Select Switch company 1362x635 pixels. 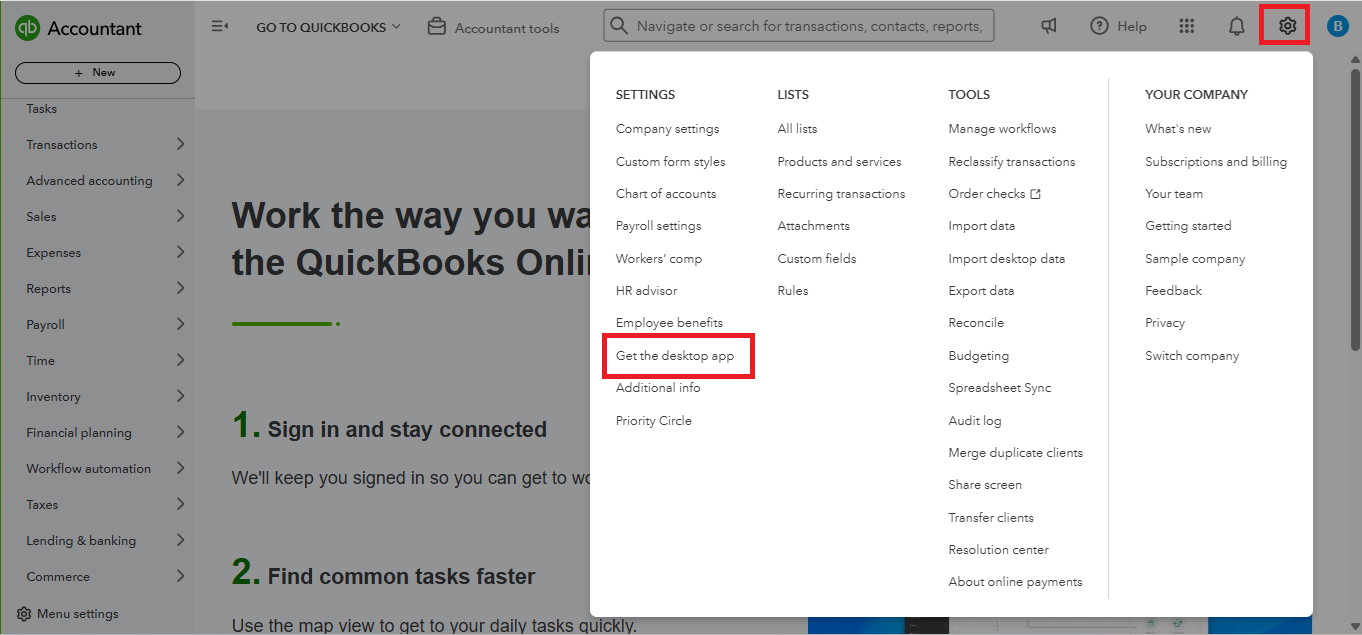[x=1192, y=356]
